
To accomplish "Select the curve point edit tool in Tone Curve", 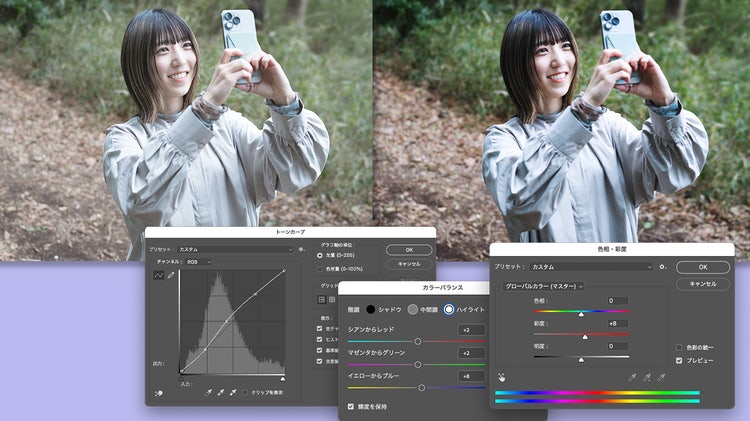I will (x=158, y=276).
